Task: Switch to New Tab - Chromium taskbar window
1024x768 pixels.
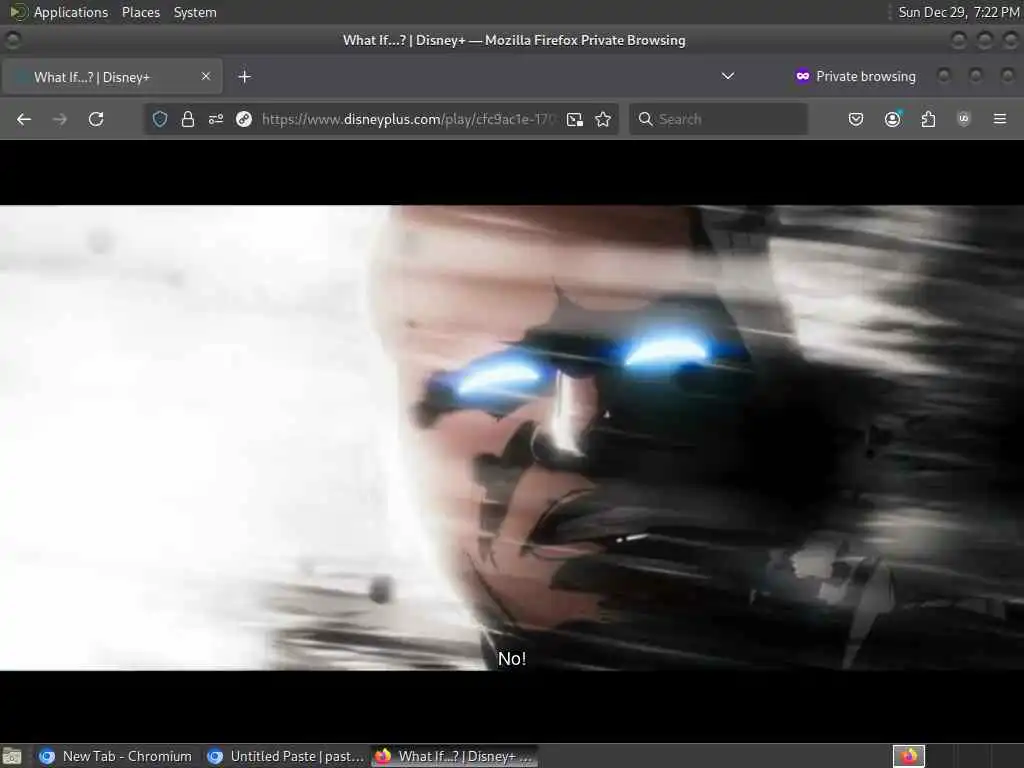Action: tap(116, 756)
